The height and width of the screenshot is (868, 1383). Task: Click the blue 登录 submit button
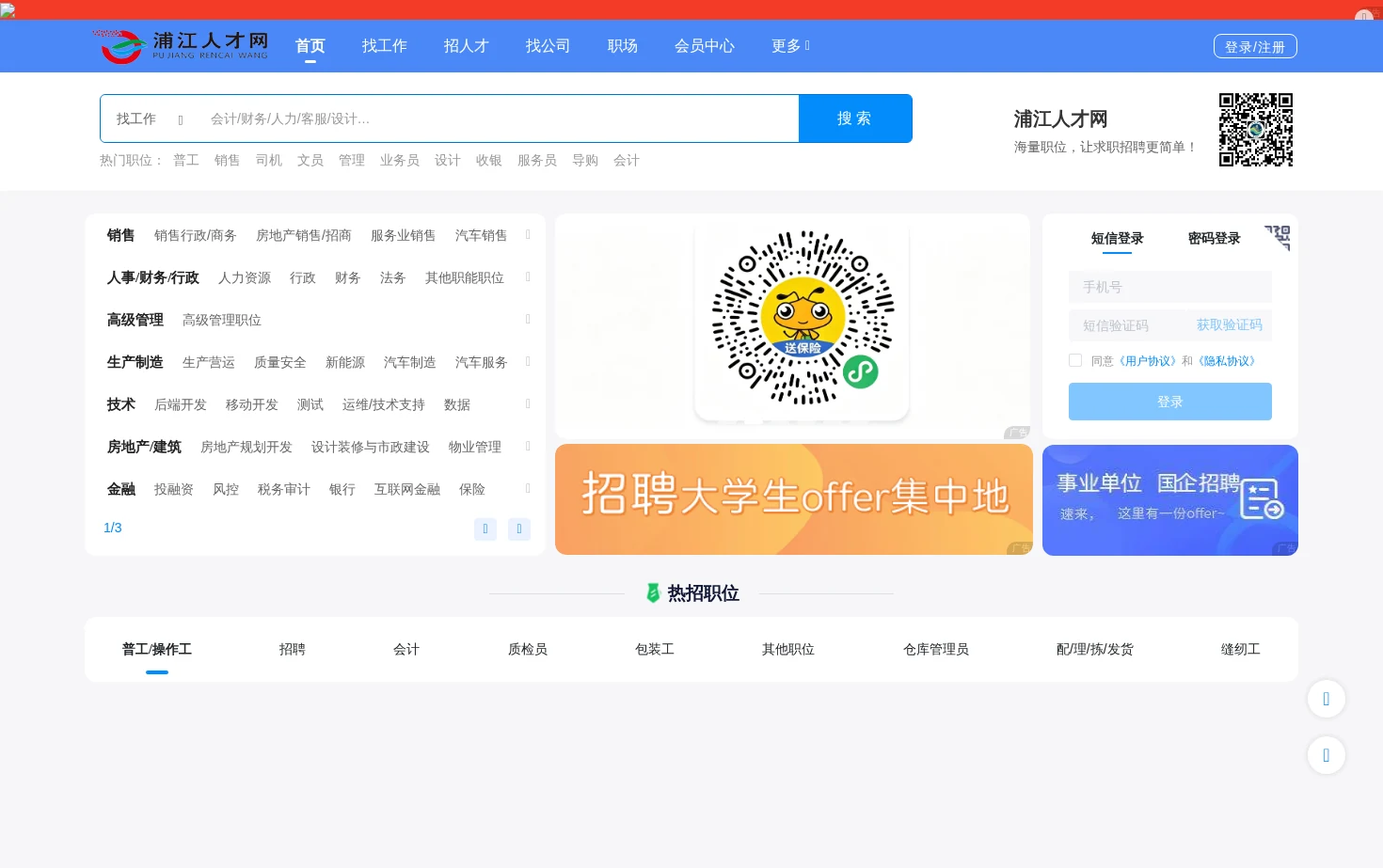(1170, 402)
